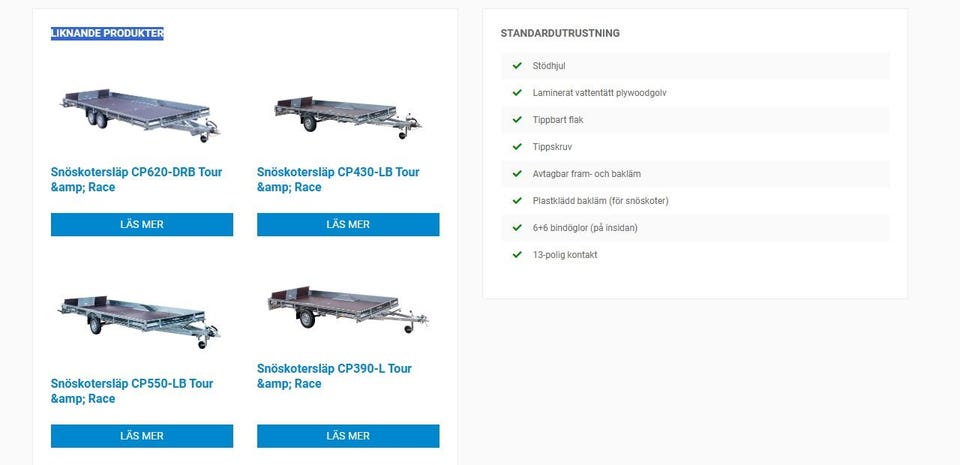Open the CP390-L trailer image
Screen dimensions: 960x465
[x=347, y=312]
